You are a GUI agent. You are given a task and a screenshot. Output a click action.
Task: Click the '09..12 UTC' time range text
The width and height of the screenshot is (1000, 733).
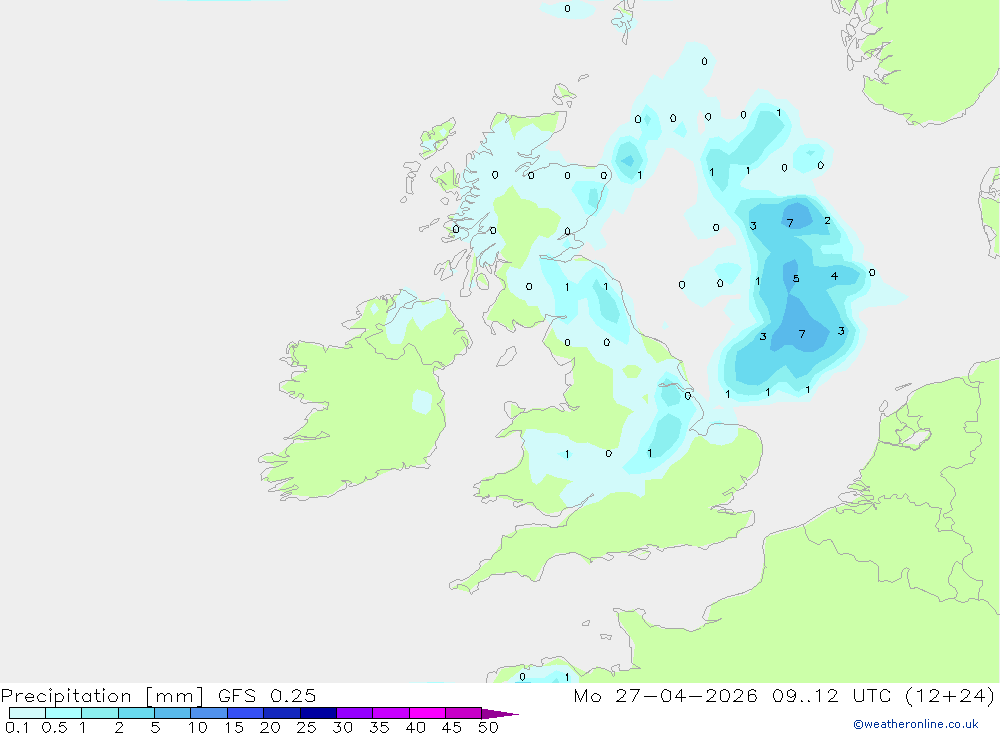click(831, 695)
